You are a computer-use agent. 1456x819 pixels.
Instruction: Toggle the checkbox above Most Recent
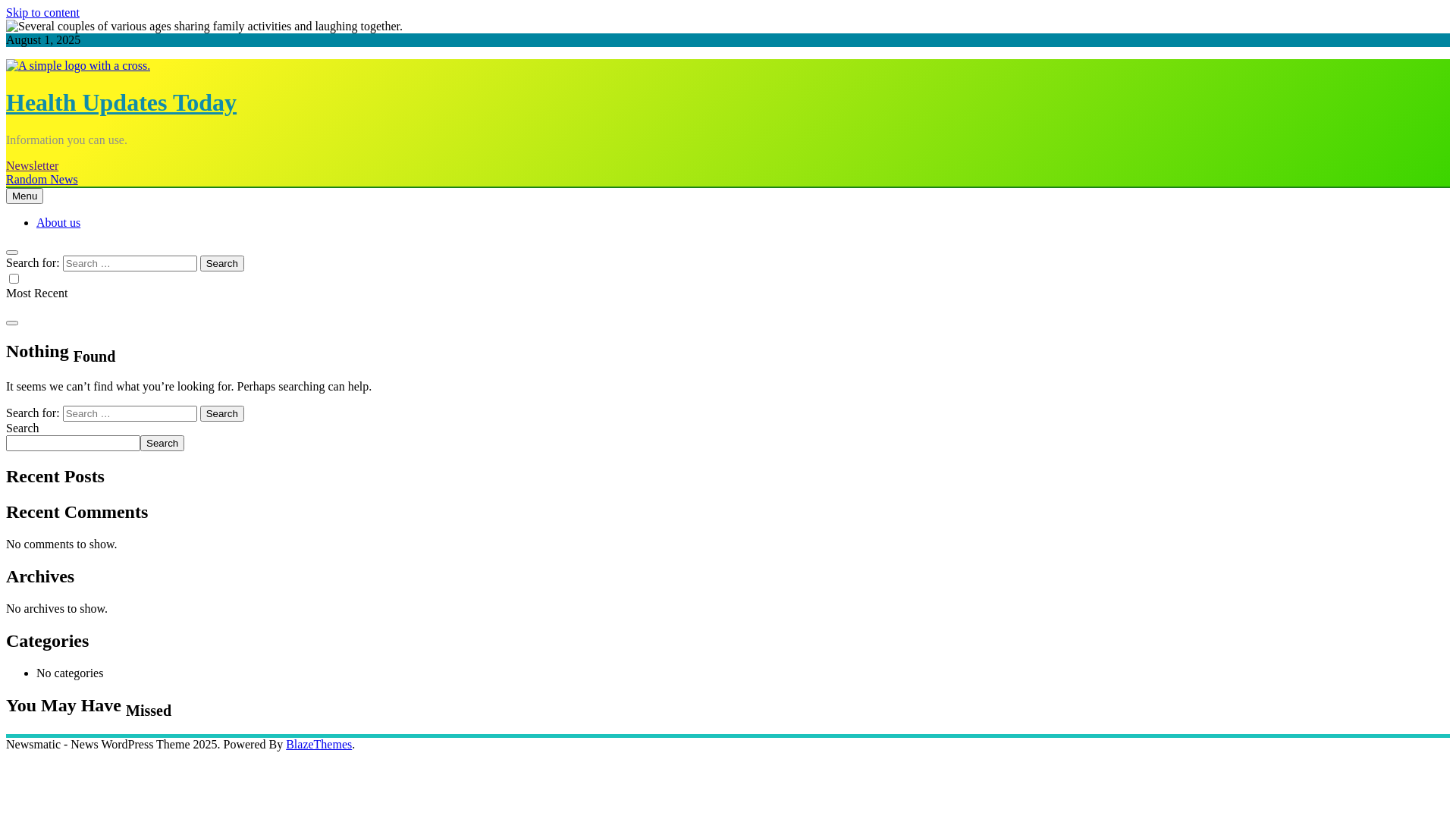[14, 278]
